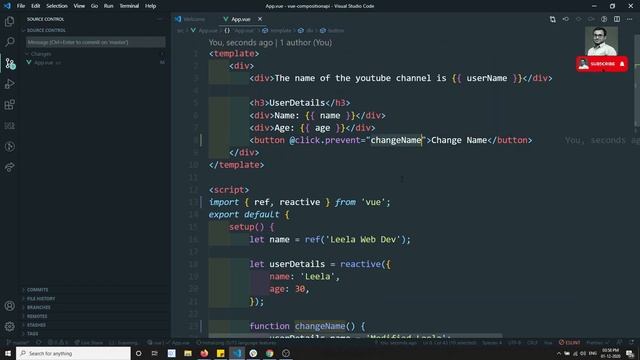640x360 pixels.
Task: Open Task View on the taskbar
Action: click(155, 353)
